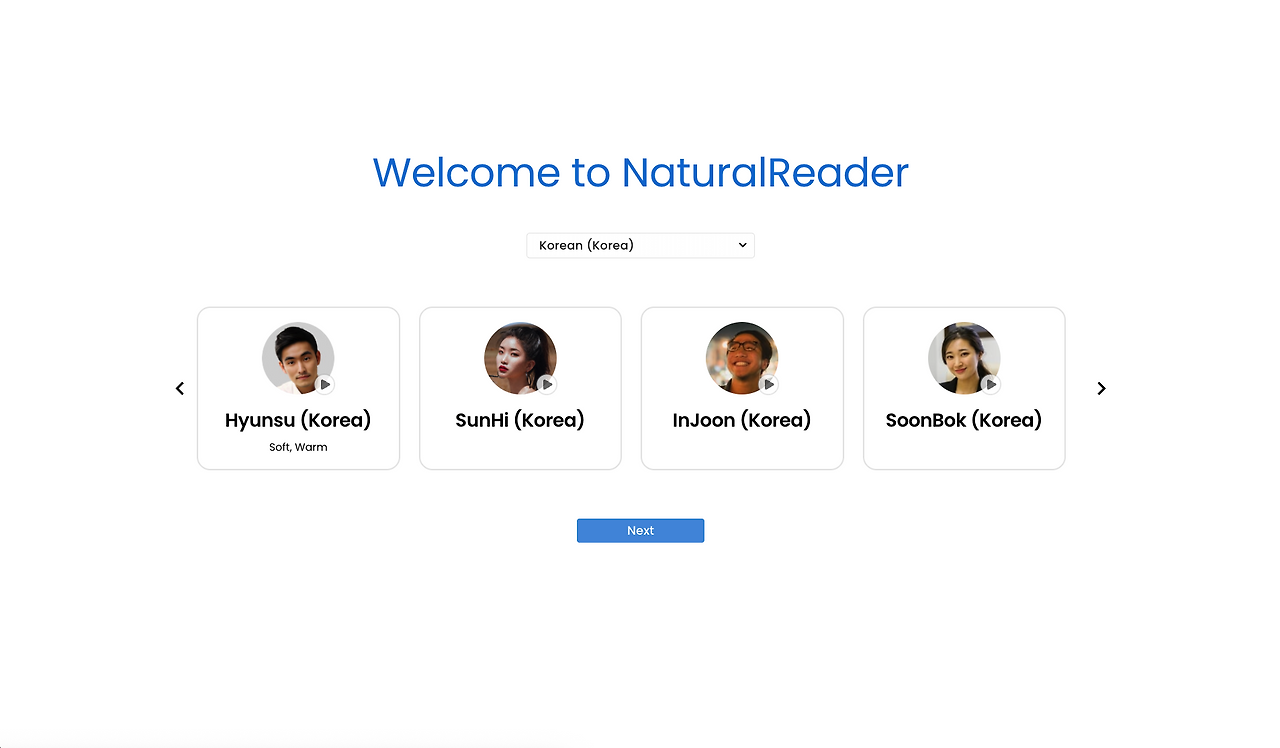
Task: Select SoonBok's avatar photo
Action: point(964,358)
